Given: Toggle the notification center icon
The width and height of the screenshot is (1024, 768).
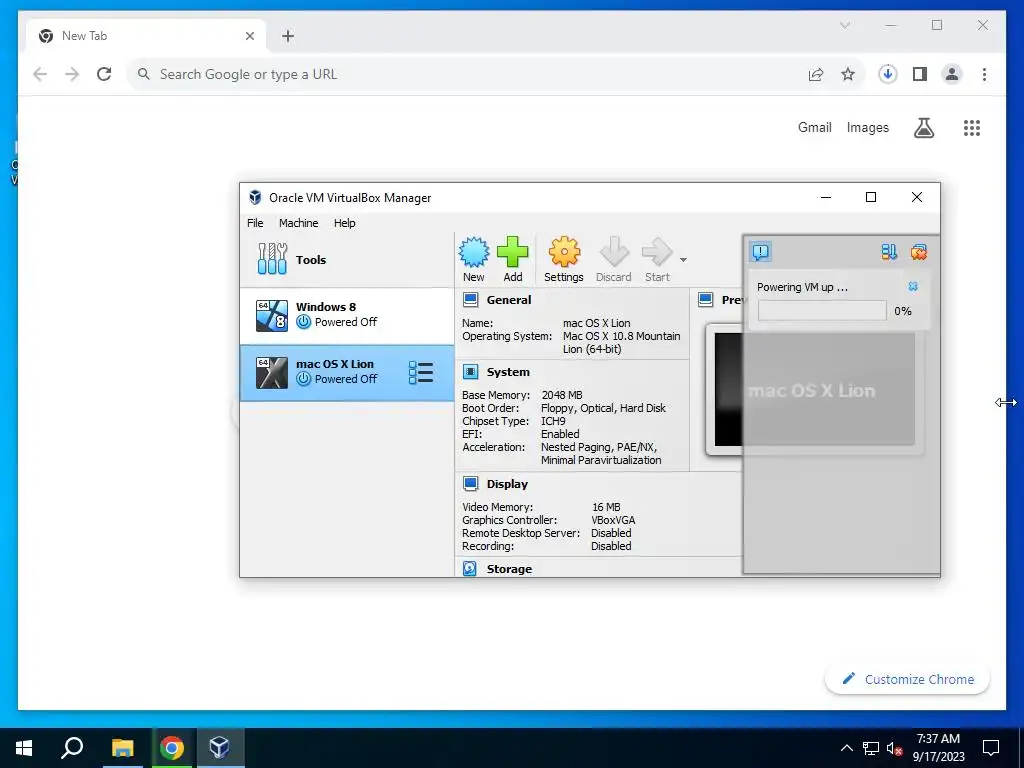Looking at the screenshot, I should [x=761, y=252].
